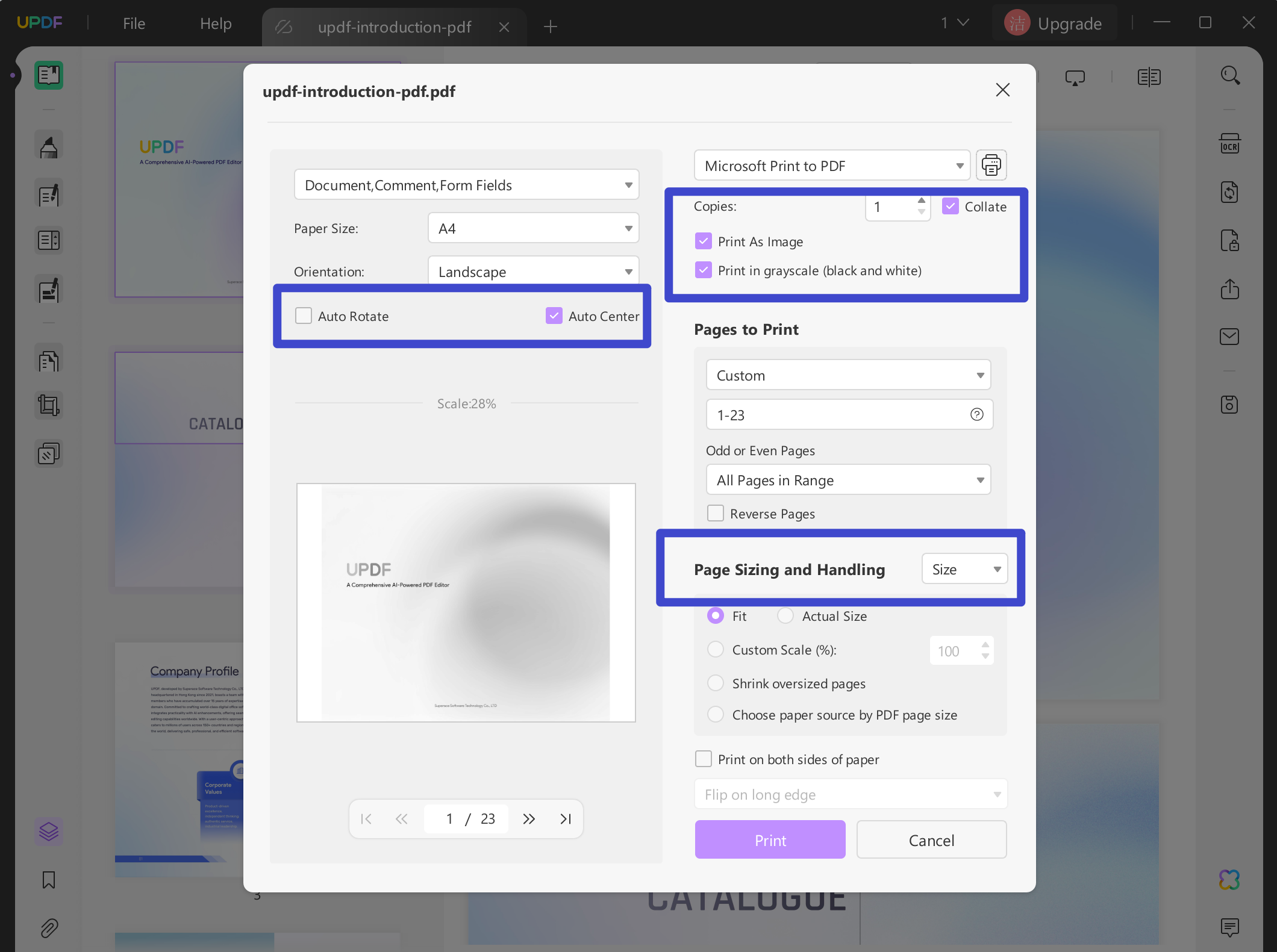1277x952 pixels.
Task: Select the Crop Pages tool
Action: [x=48, y=405]
